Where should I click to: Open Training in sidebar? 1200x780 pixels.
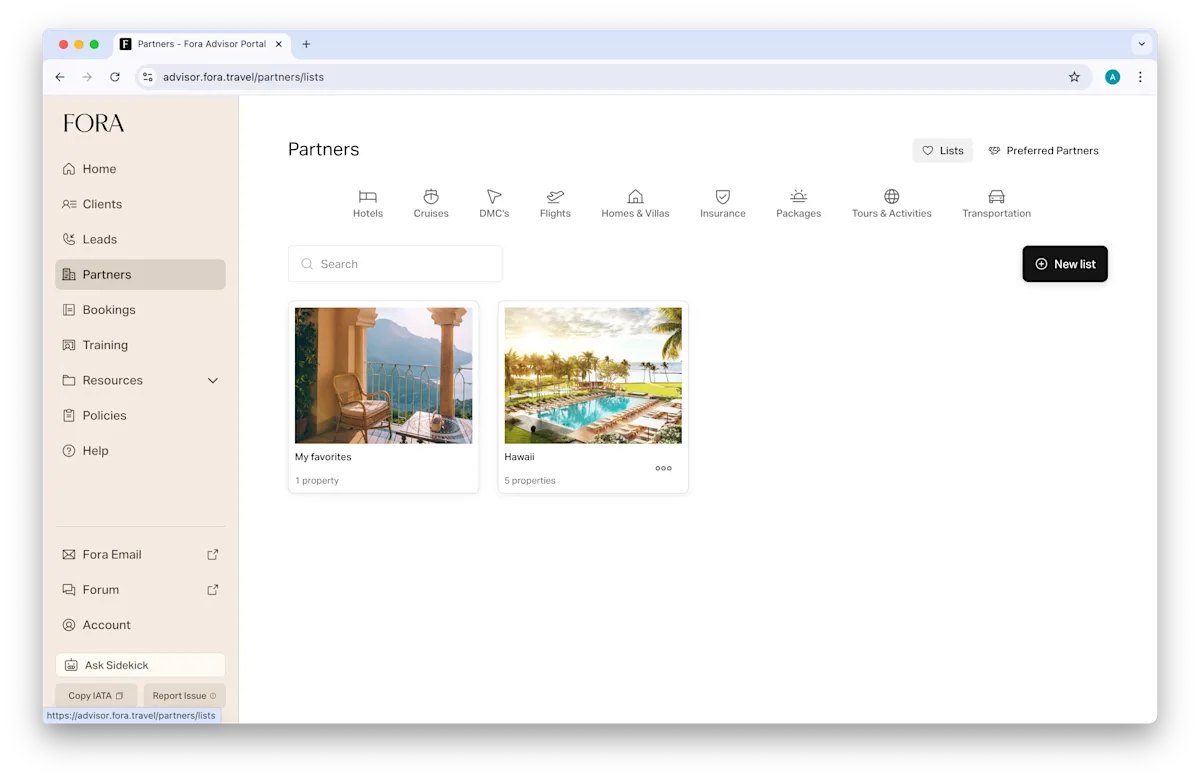[140, 345]
